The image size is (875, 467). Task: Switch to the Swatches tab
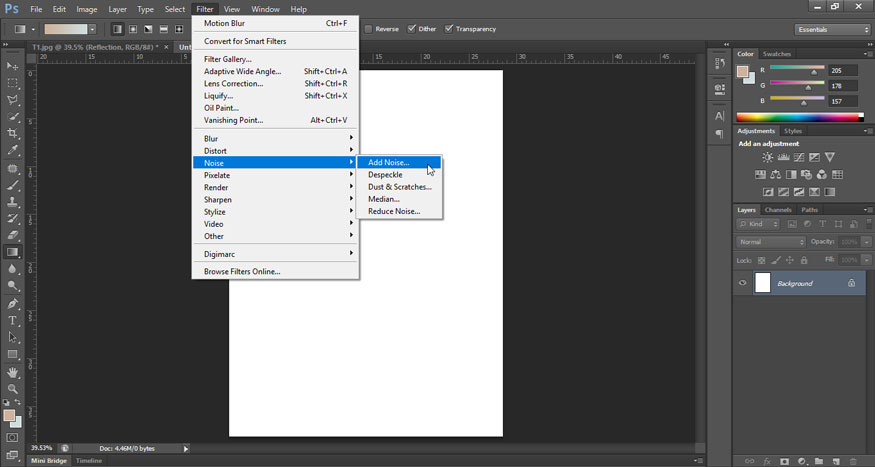tap(776, 54)
